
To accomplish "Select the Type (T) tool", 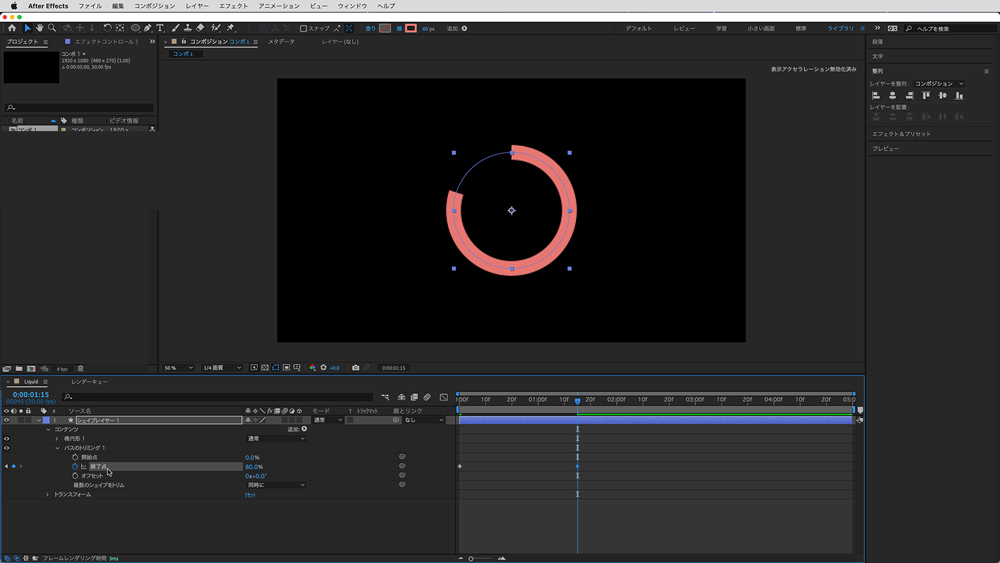I will [160, 28].
